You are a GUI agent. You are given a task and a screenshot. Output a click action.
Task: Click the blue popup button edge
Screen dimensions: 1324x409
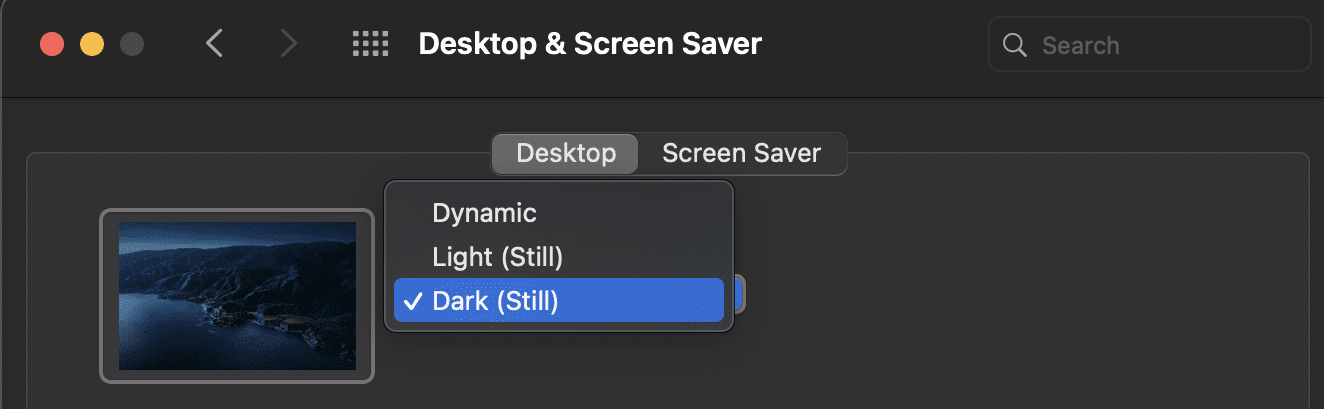739,295
